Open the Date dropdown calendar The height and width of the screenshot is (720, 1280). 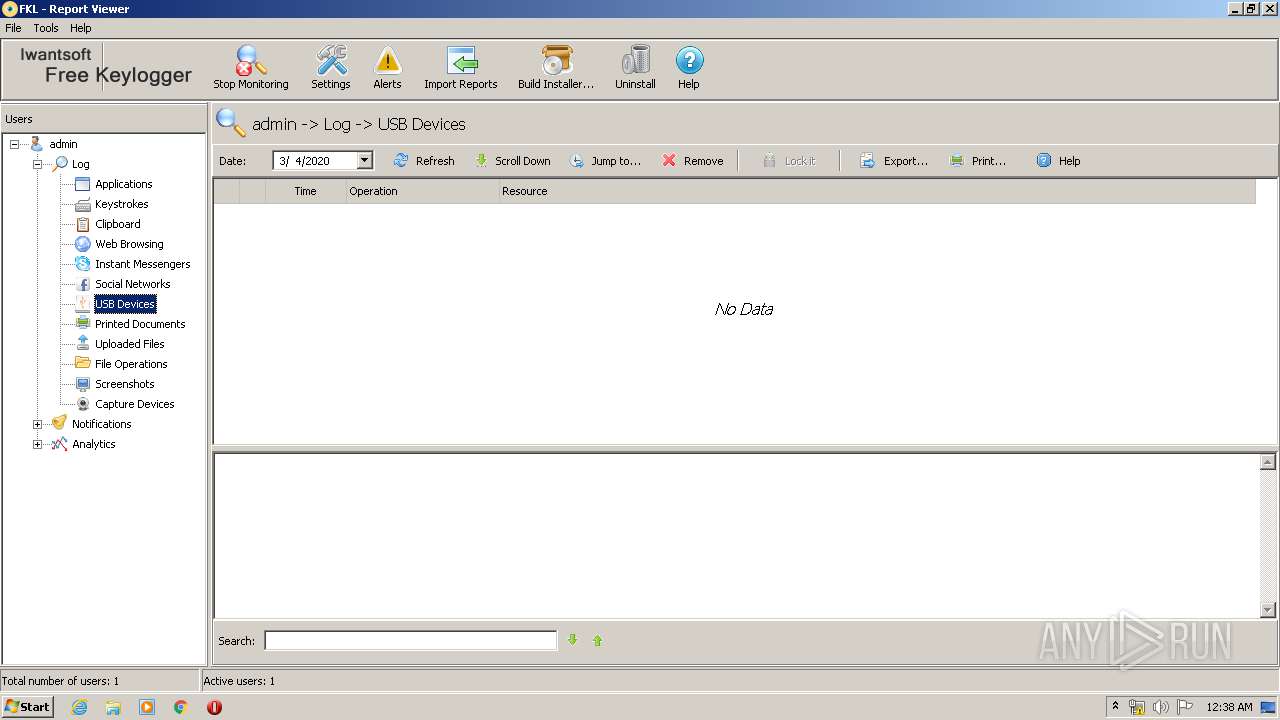[364, 160]
